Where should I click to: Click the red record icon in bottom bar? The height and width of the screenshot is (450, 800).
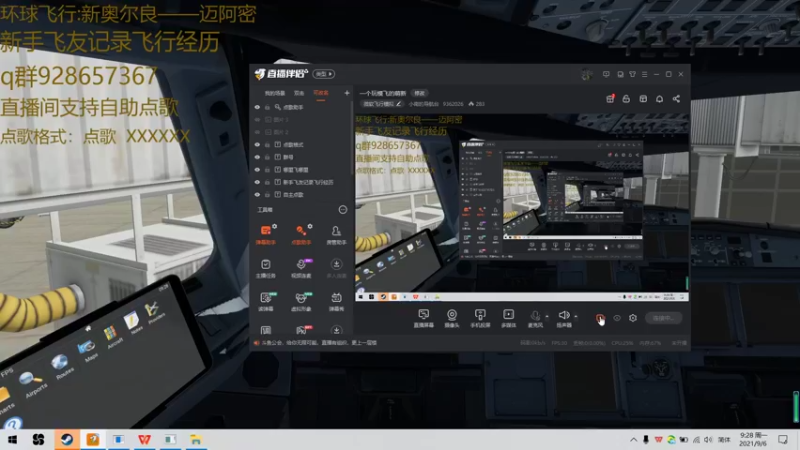[600, 318]
